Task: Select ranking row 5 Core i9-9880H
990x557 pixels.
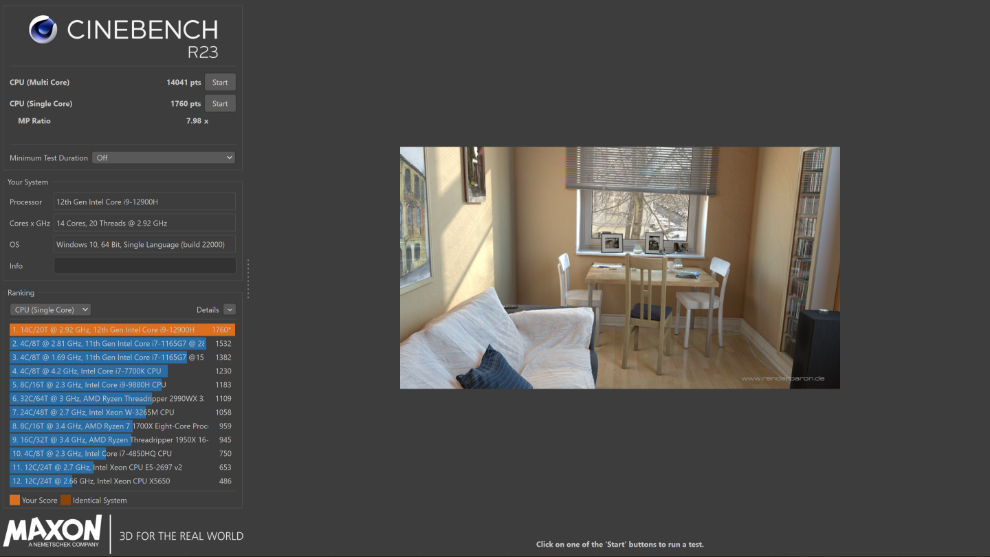Action: click(x=122, y=385)
